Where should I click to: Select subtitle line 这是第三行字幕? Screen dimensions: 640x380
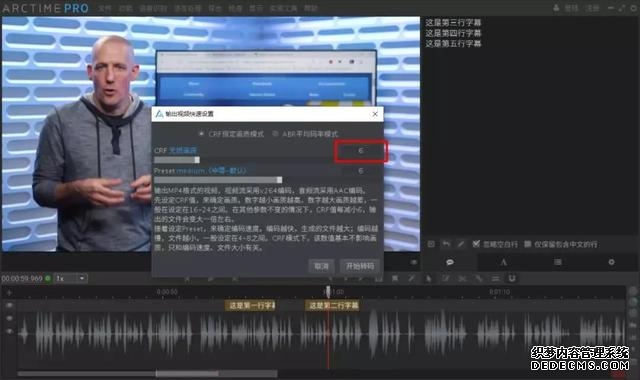click(453, 22)
